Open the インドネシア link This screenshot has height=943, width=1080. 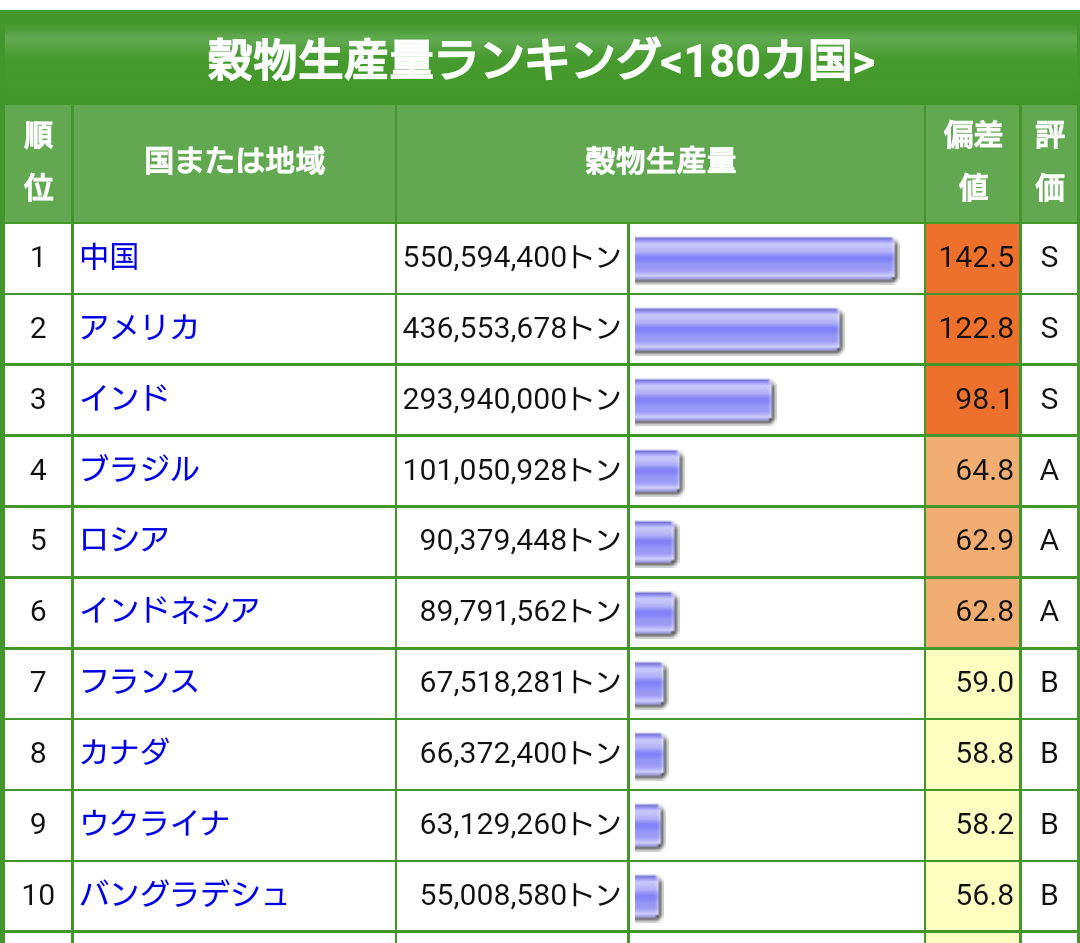(x=170, y=611)
